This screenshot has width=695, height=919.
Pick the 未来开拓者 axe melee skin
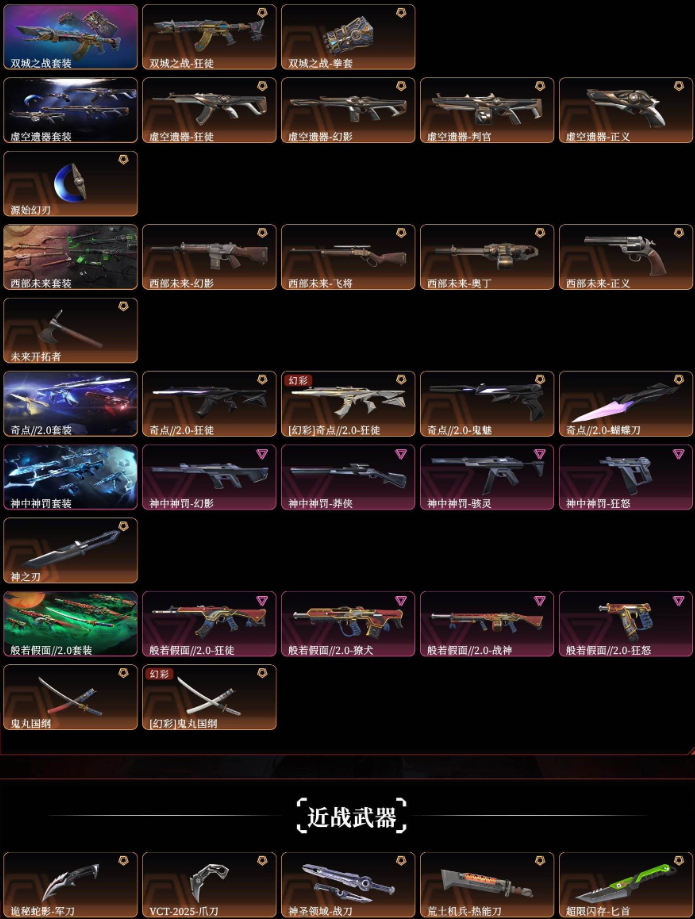coord(70,330)
